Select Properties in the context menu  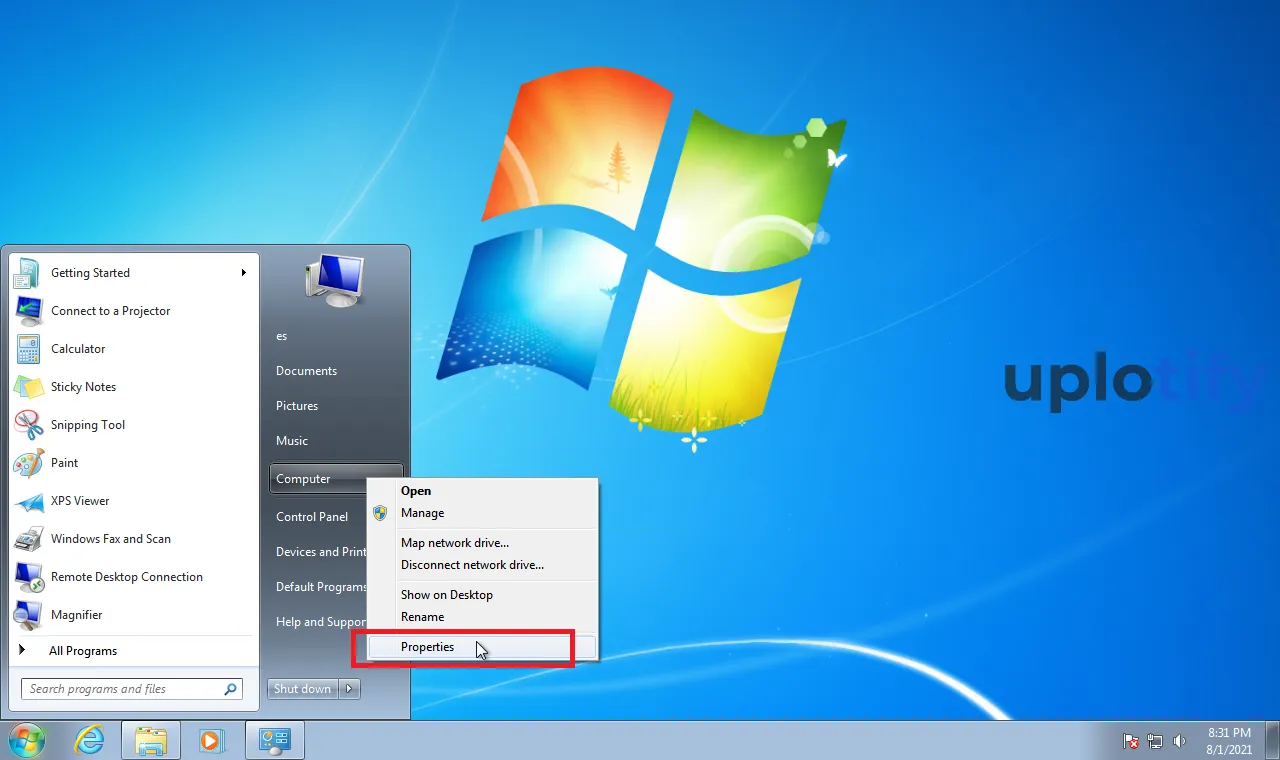click(x=482, y=647)
